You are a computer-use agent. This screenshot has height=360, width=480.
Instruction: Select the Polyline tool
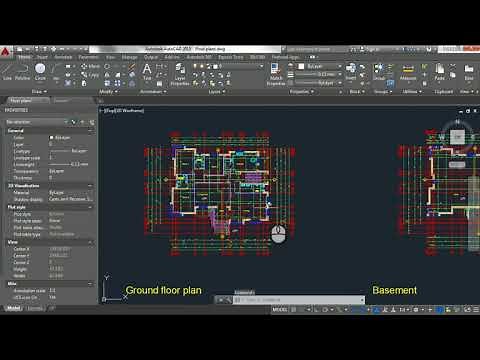click(x=22, y=72)
